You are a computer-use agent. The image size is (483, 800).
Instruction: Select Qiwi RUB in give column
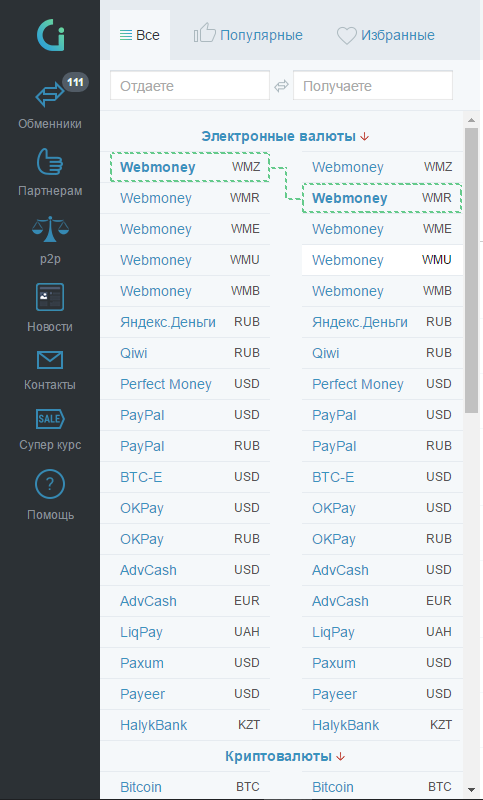click(x=185, y=353)
